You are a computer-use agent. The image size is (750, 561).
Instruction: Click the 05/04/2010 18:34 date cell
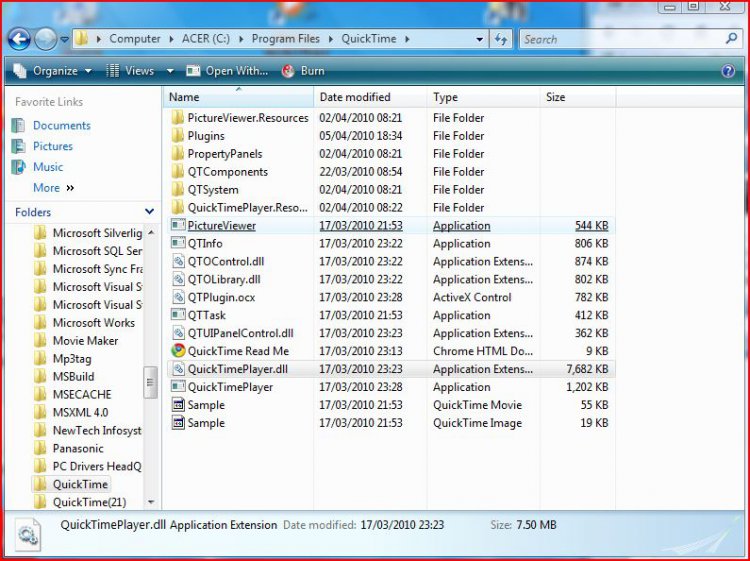(x=361, y=136)
